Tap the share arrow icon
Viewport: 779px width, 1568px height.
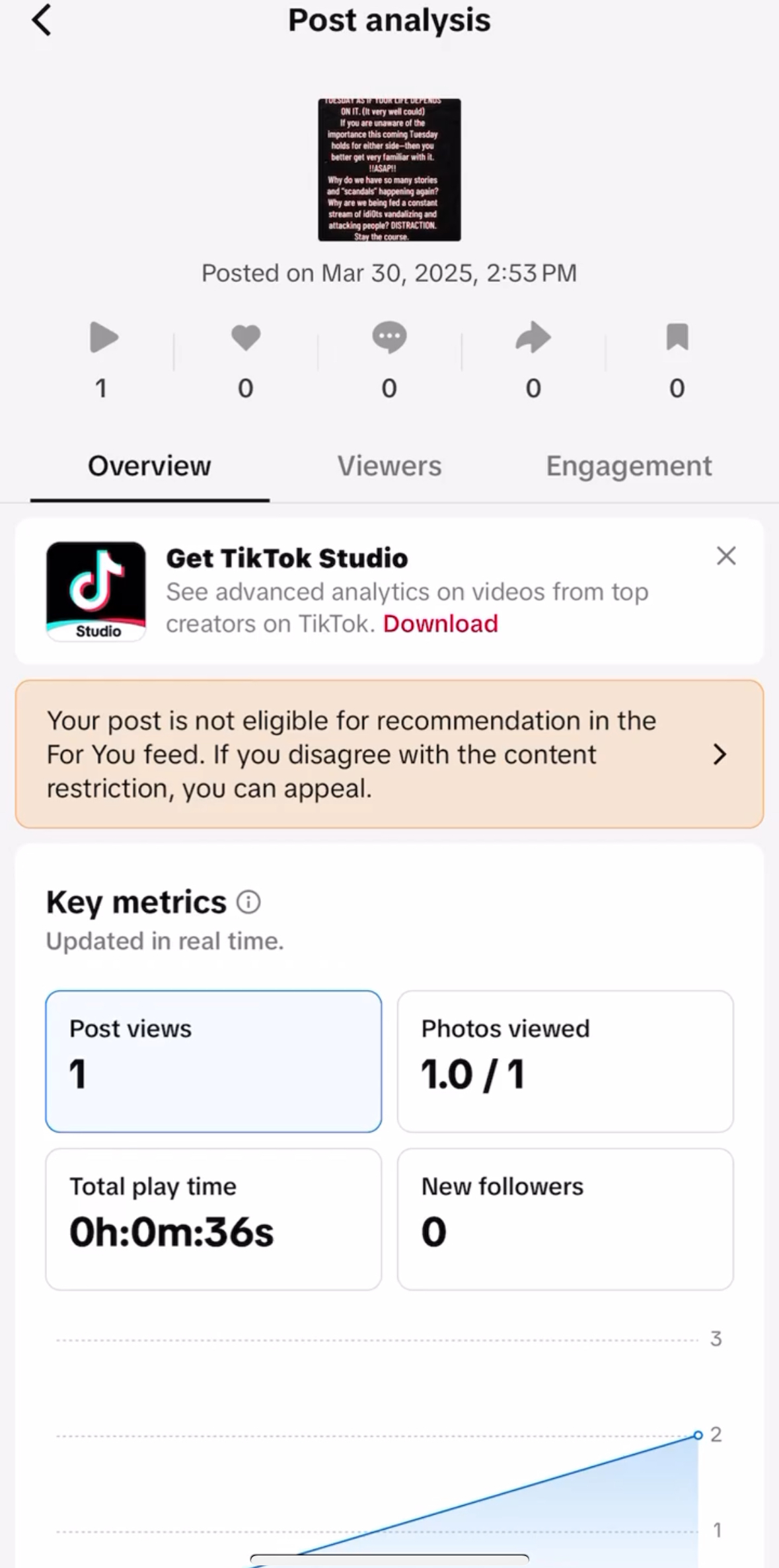[533, 338]
